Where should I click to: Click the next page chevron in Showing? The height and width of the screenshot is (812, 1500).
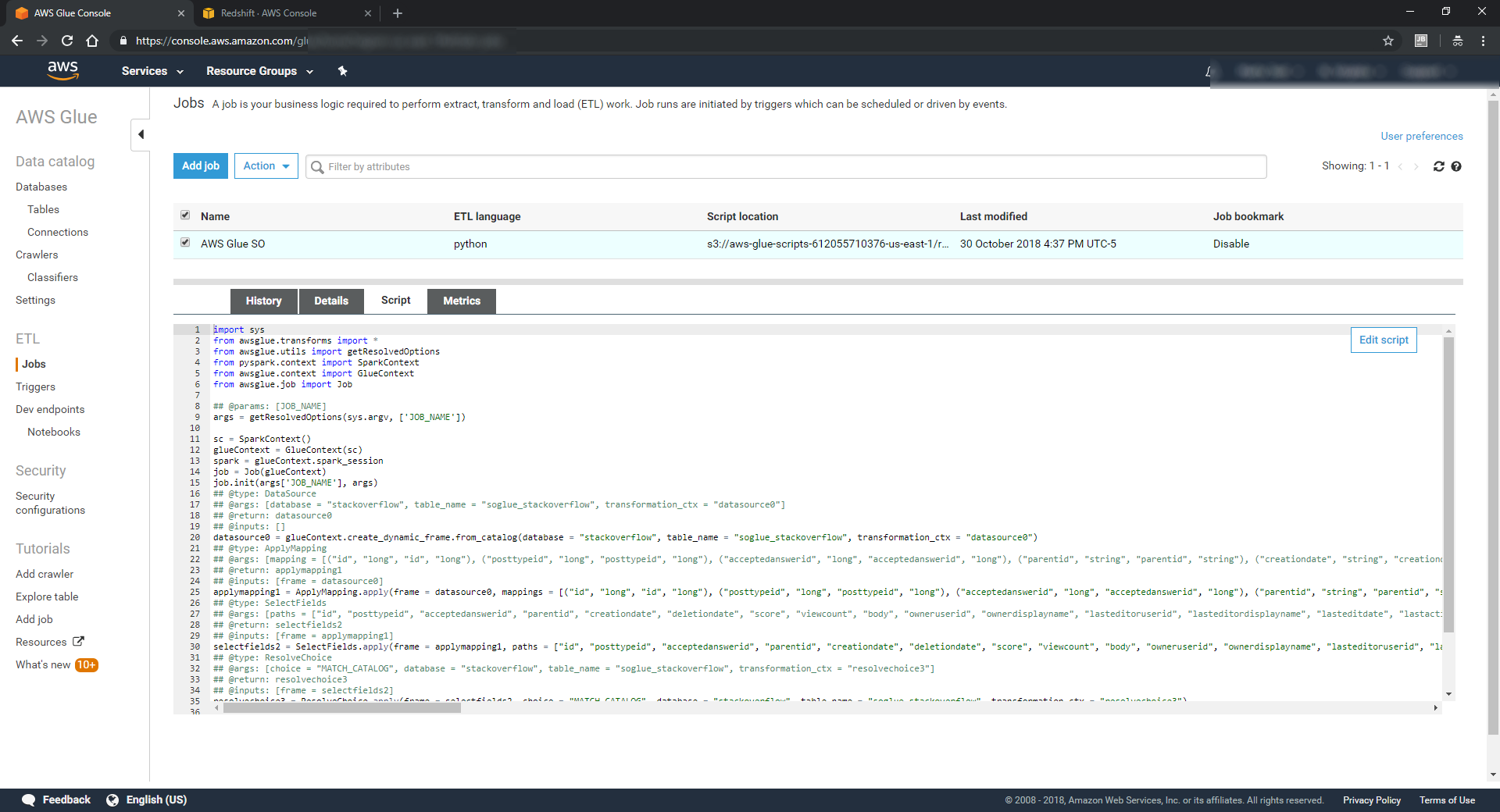[1416, 166]
